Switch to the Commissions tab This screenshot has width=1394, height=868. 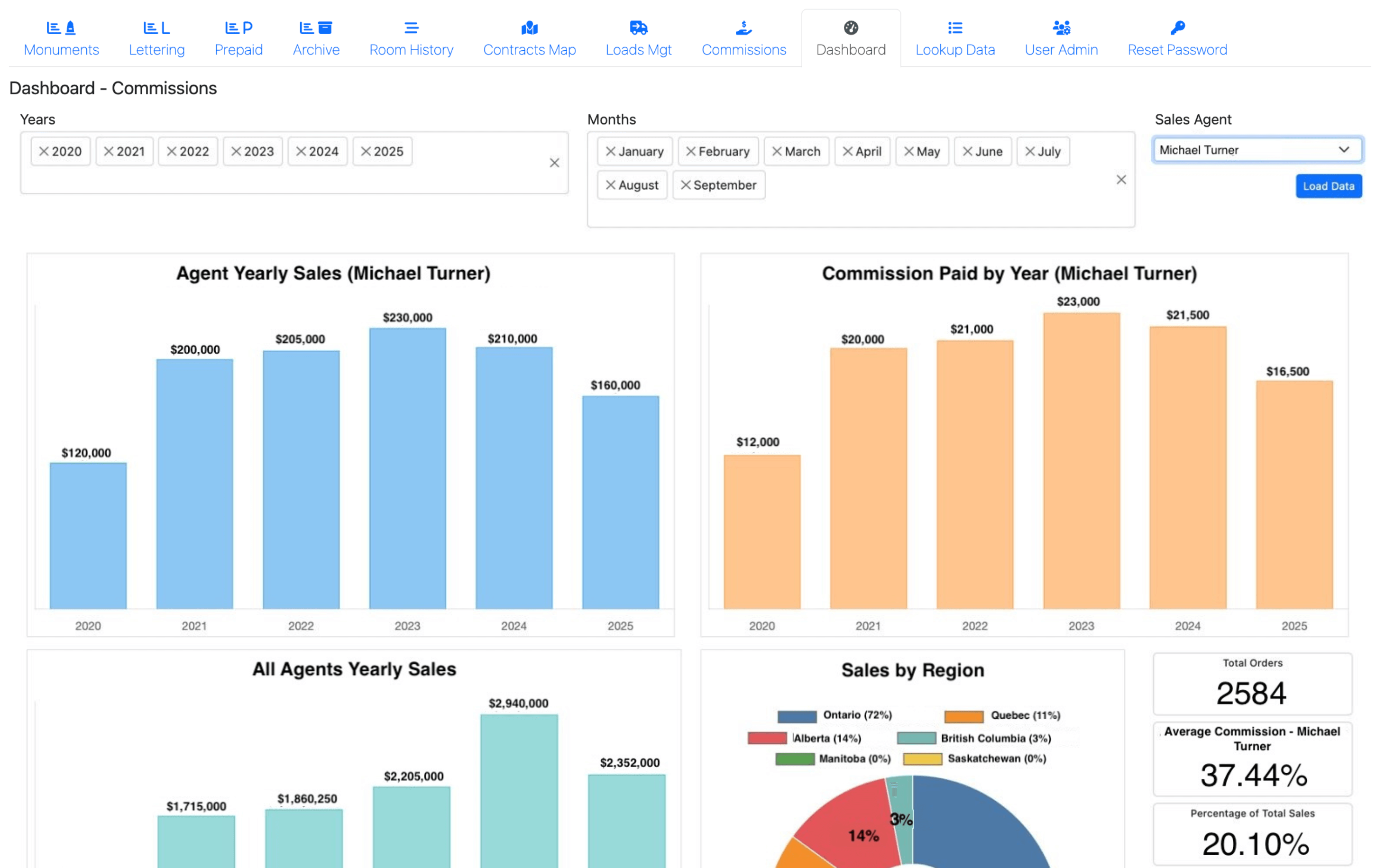coord(743,37)
